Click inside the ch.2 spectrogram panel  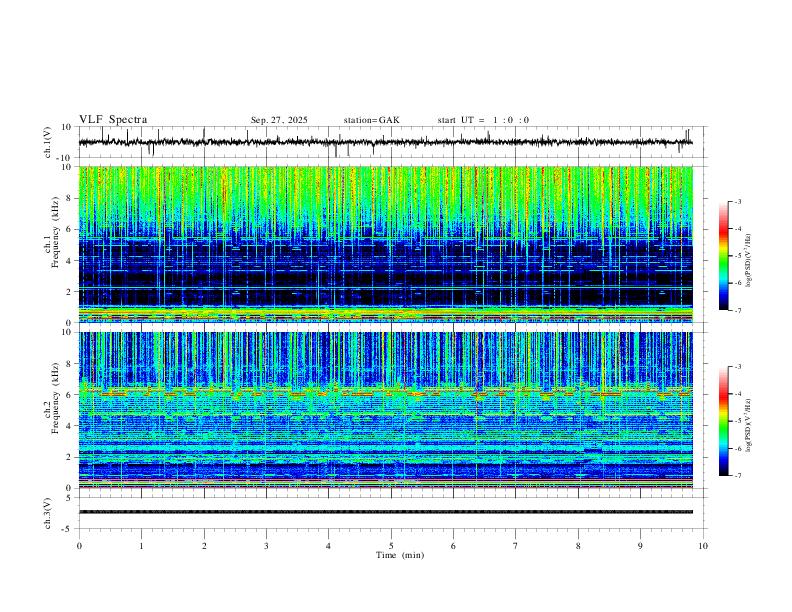click(385, 410)
